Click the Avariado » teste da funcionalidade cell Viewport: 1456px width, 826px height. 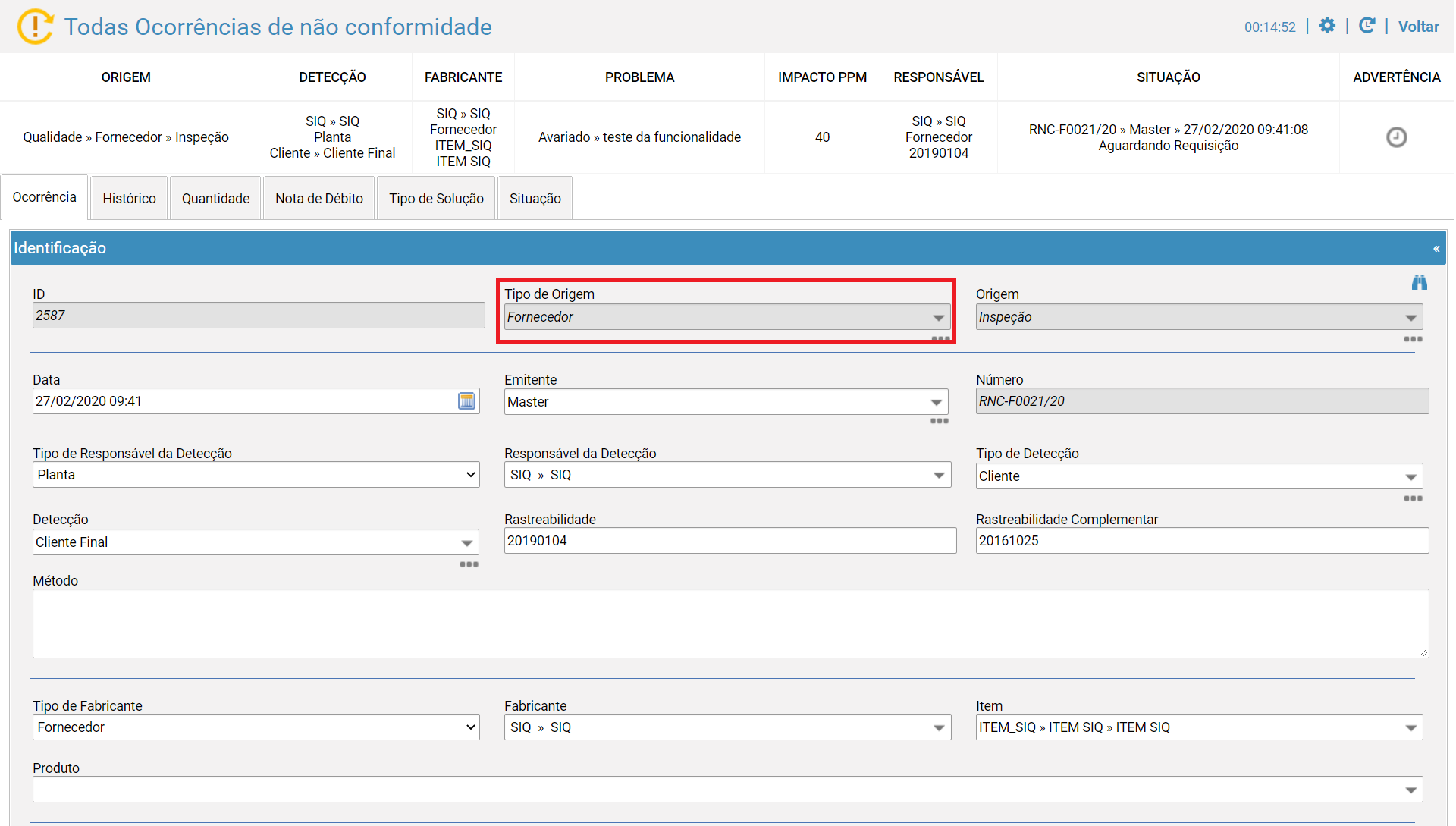tap(639, 137)
